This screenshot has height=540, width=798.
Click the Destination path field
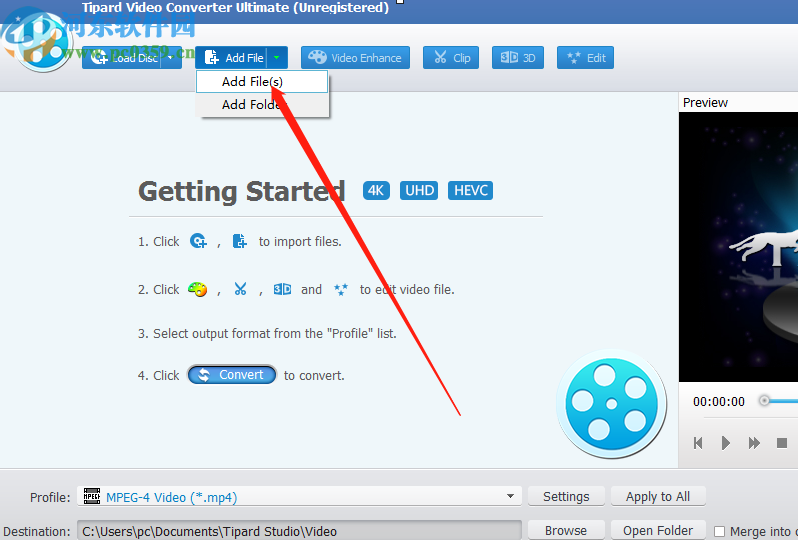pos(299,531)
